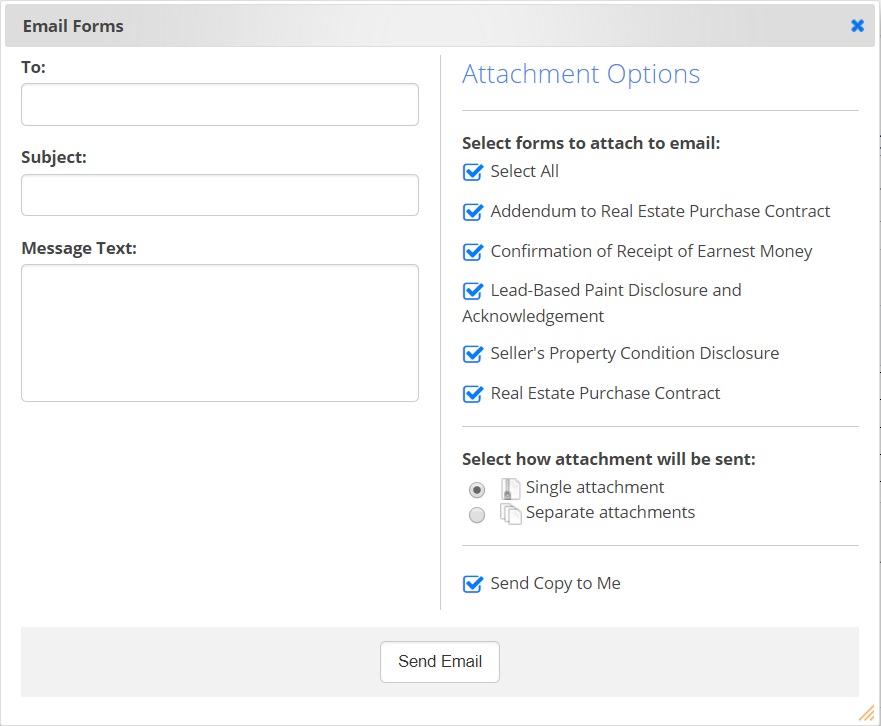881x726 pixels.
Task: Deselect Lead-Based Paint Disclosure form checkbox
Action: pos(473,291)
